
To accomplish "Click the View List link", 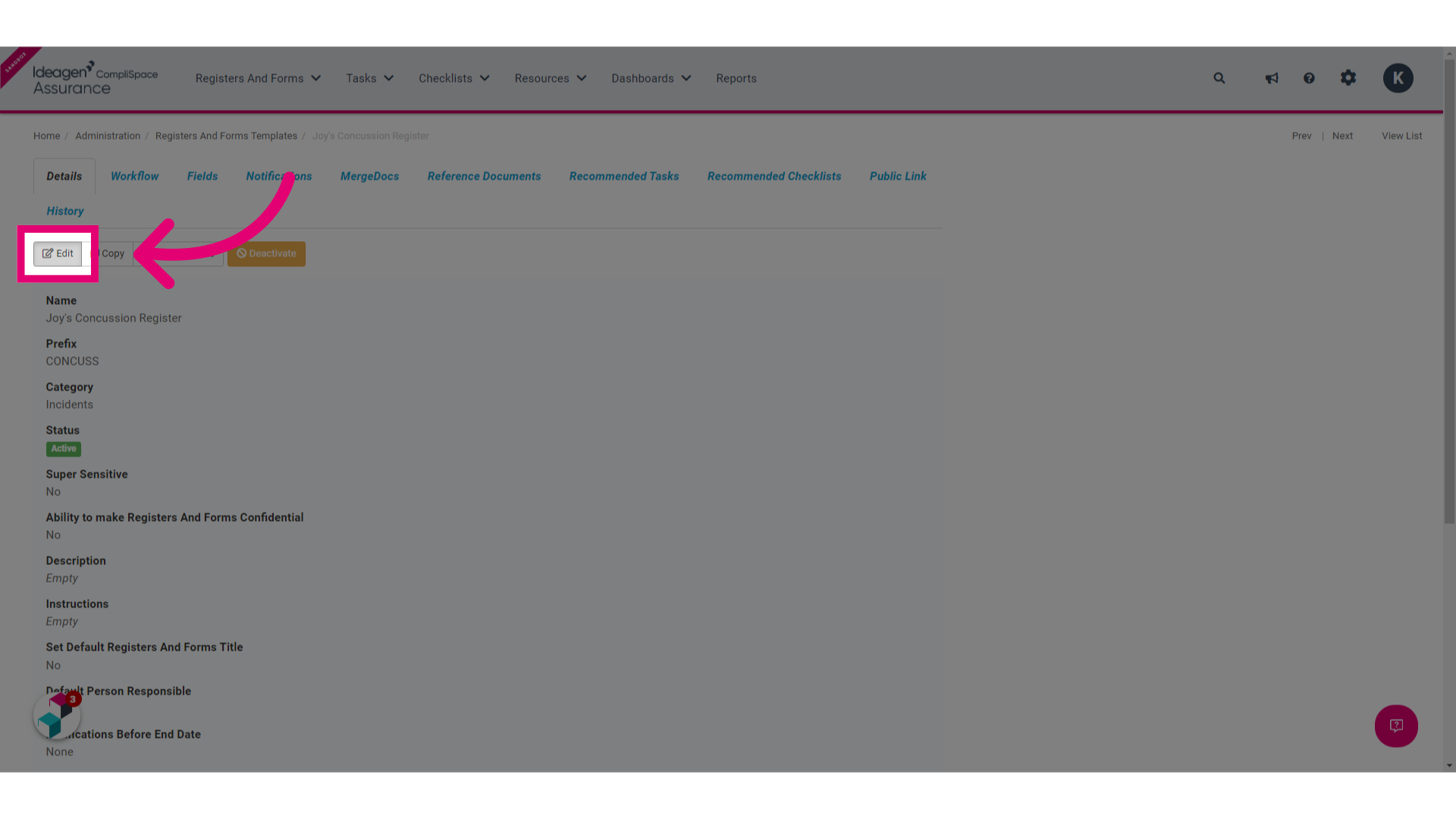I will [1401, 136].
